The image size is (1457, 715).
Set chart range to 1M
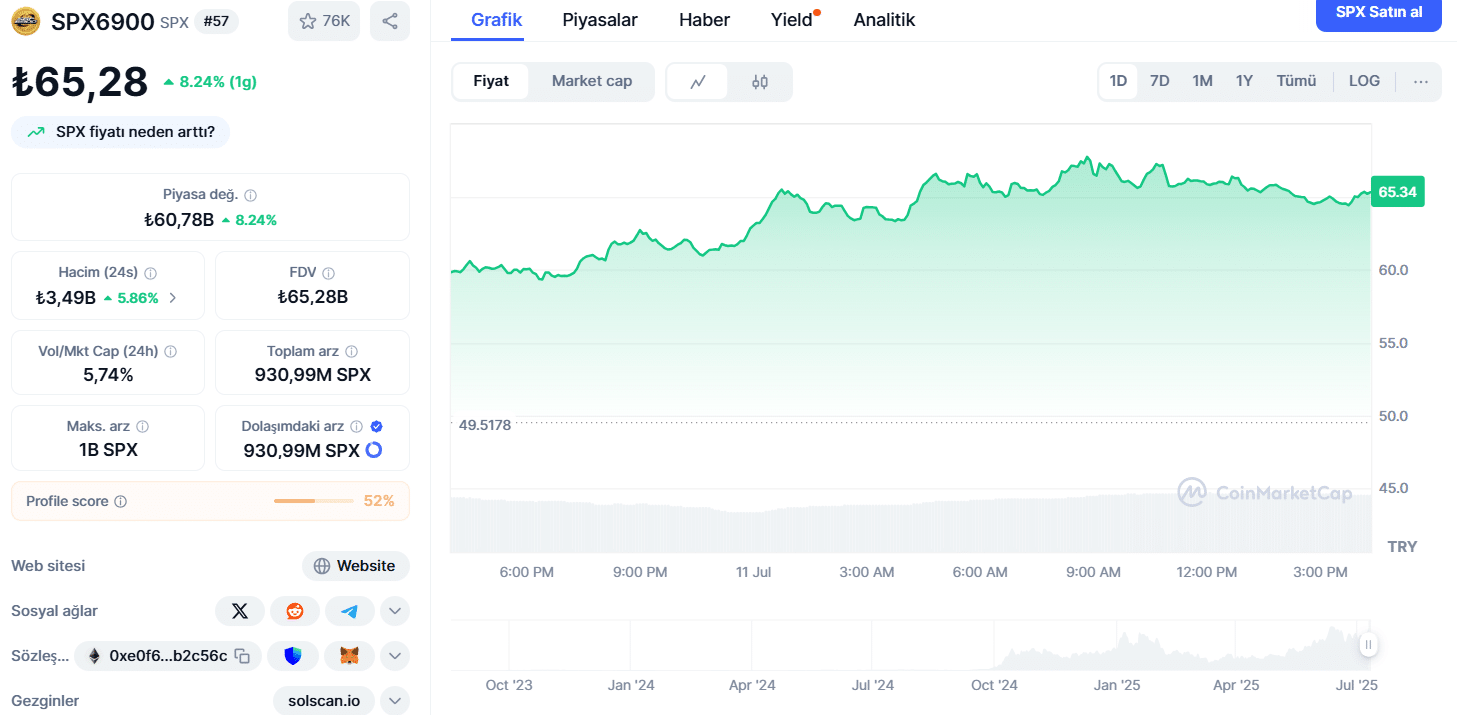1202,82
